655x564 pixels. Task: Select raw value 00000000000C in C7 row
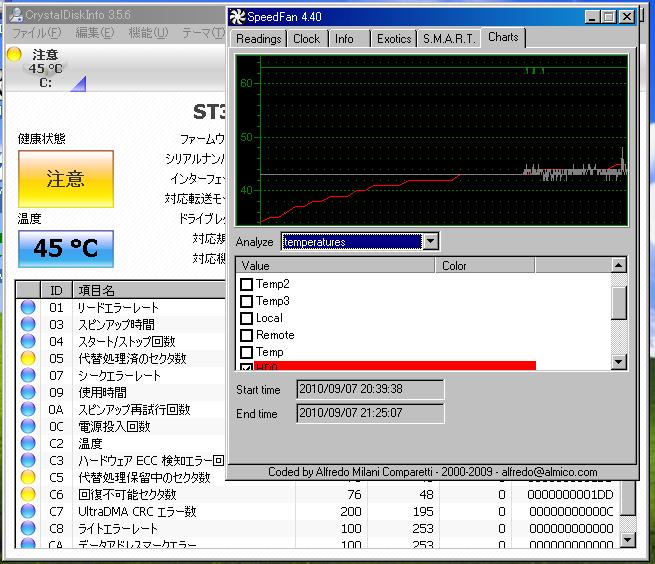click(x=571, y=512)
